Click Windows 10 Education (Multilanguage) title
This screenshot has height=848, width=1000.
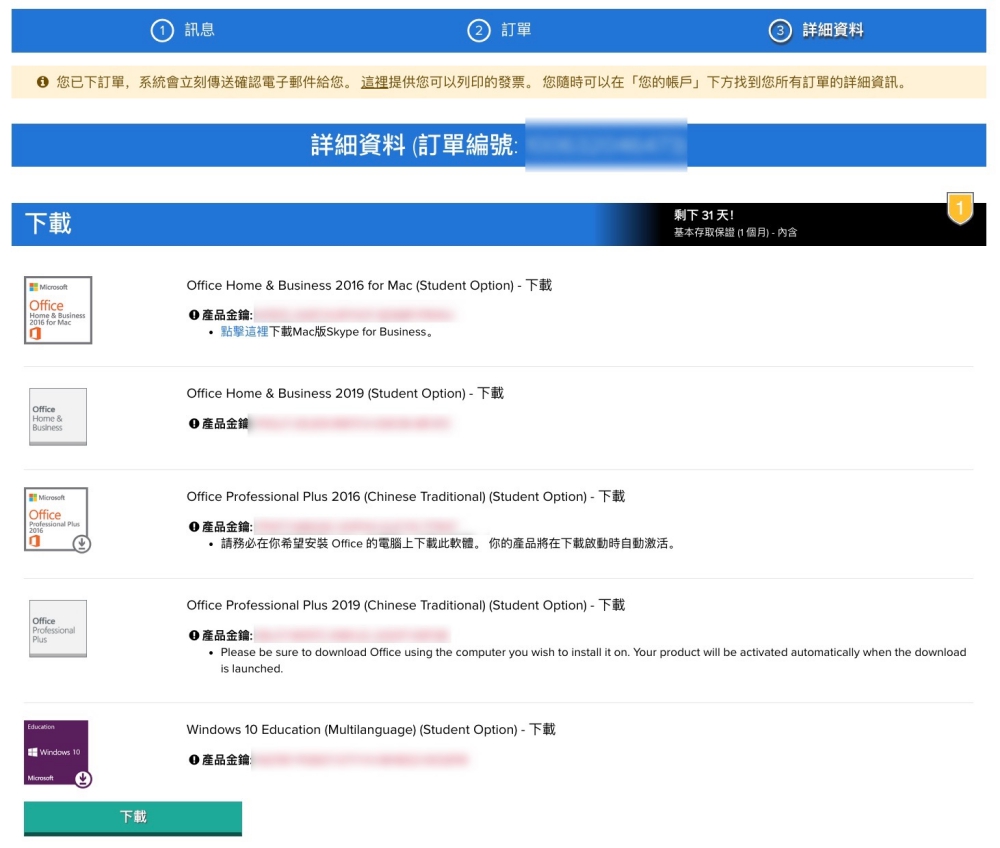[x=371, y=730]
